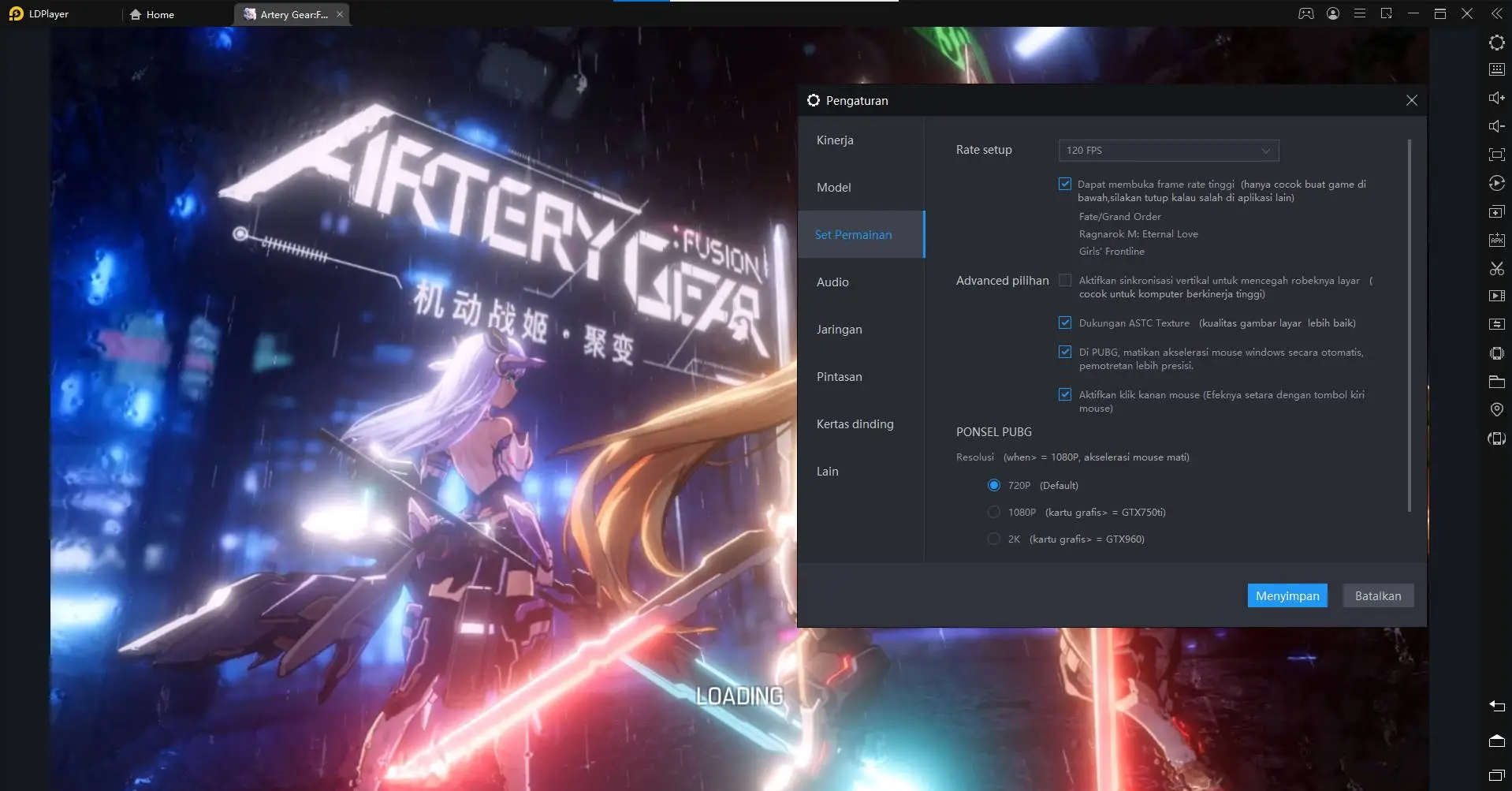Screen dimensions: 1512x791
Task: Click the settings panel vertical scrollbar
Action: click(x=1409, y=325)
